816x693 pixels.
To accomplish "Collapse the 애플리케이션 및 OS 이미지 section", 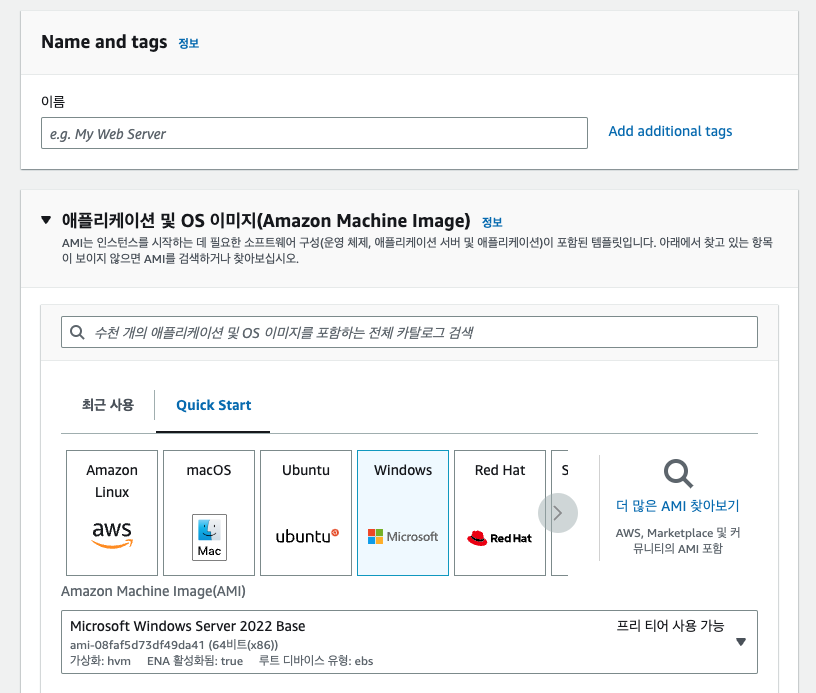I will 46,220.
